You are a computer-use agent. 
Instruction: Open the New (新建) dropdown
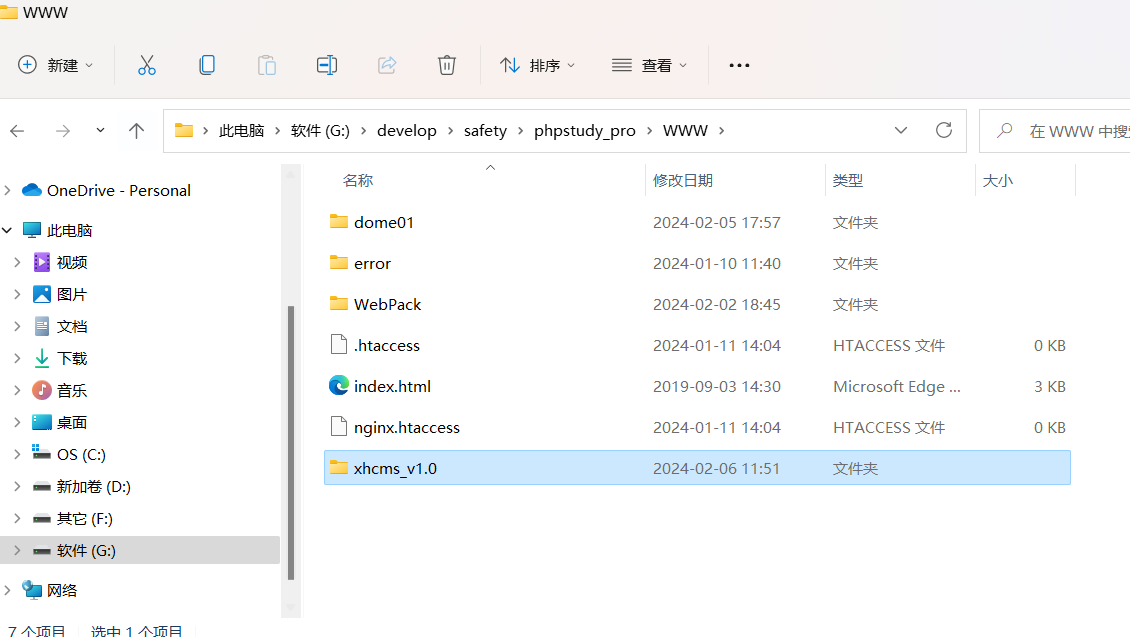pyautogui.click(x=55, y=66)
